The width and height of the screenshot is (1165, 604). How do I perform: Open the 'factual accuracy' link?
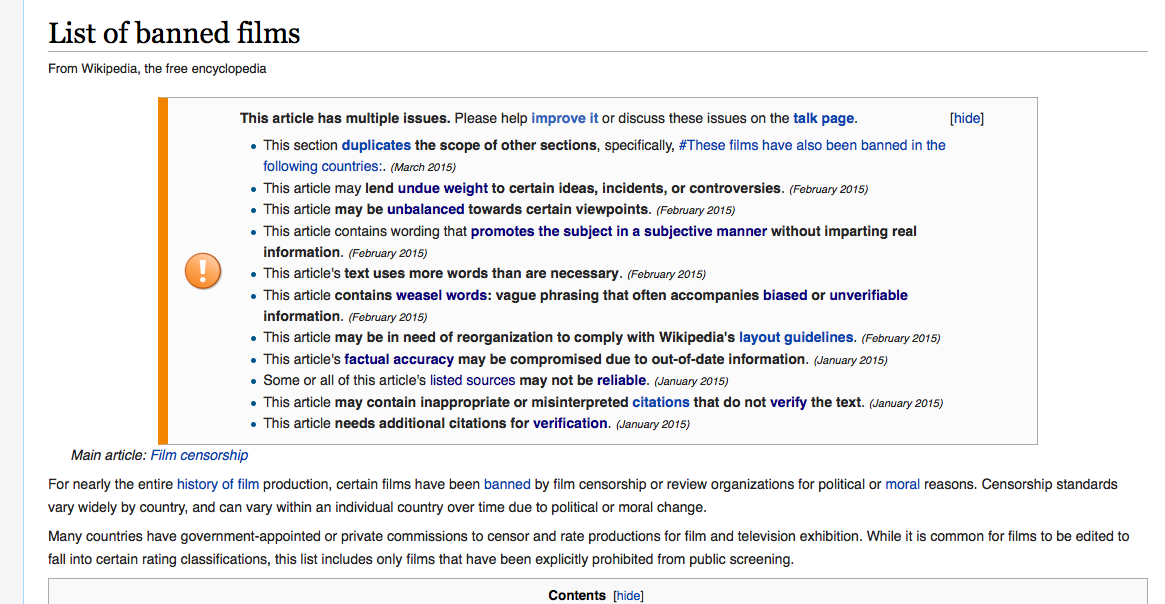(x=399, y=359)
